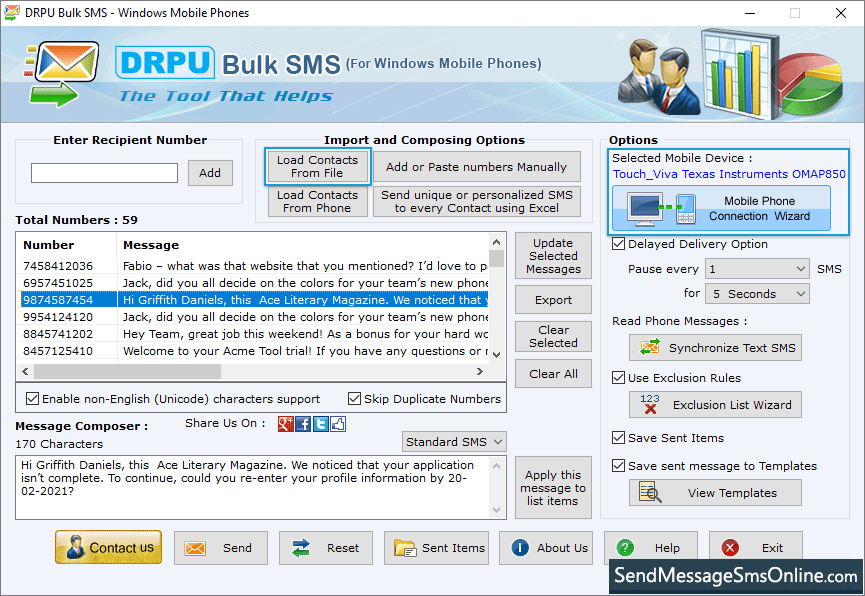Select row with number 9954124120

[254, 317]
